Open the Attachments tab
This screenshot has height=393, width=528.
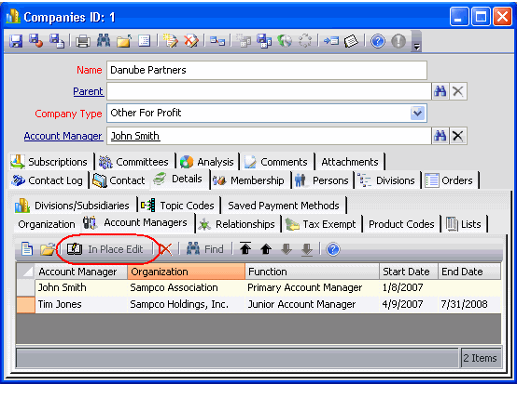click(x=350, y=162)
